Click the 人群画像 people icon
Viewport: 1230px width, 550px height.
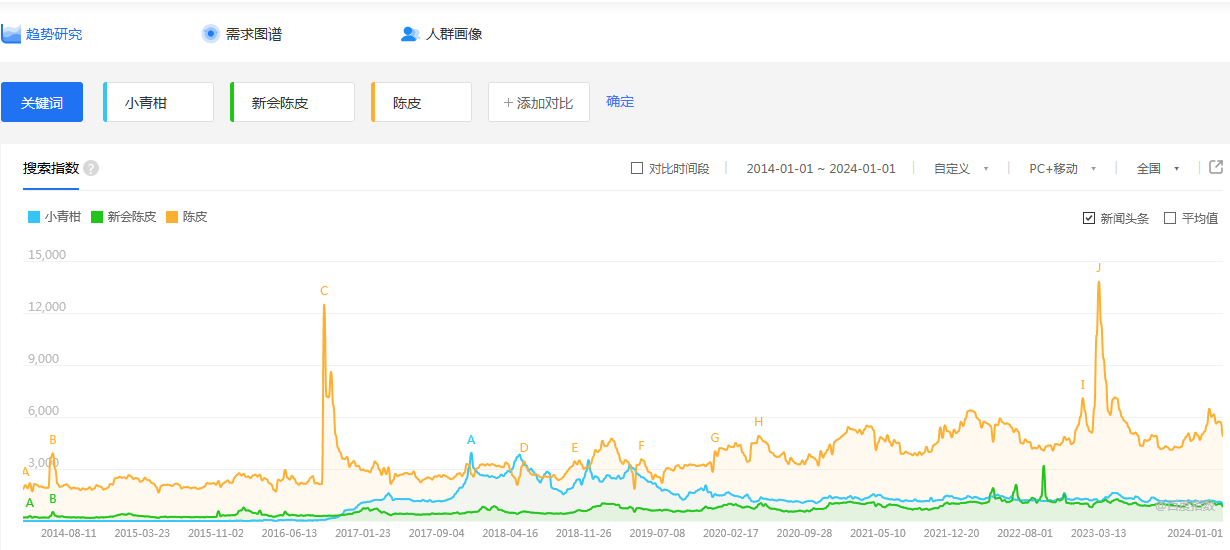[409, 34]
